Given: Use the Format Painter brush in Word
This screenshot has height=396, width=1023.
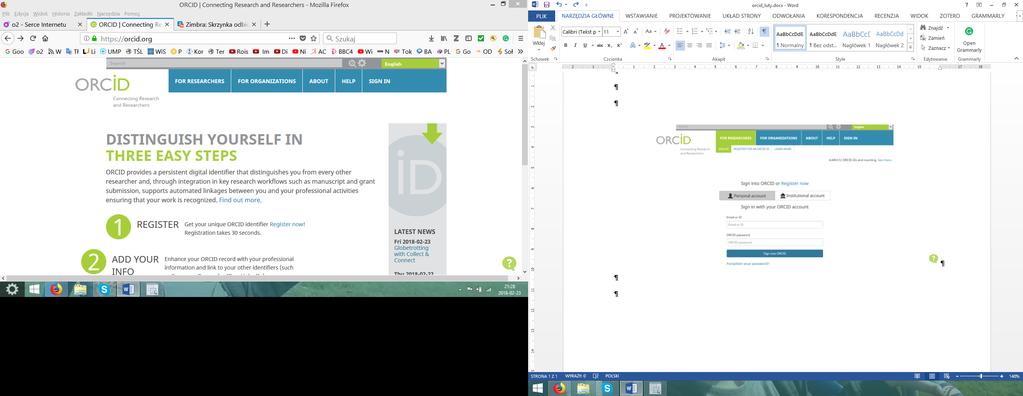Looking at the screenshot, I should [553, 47].
